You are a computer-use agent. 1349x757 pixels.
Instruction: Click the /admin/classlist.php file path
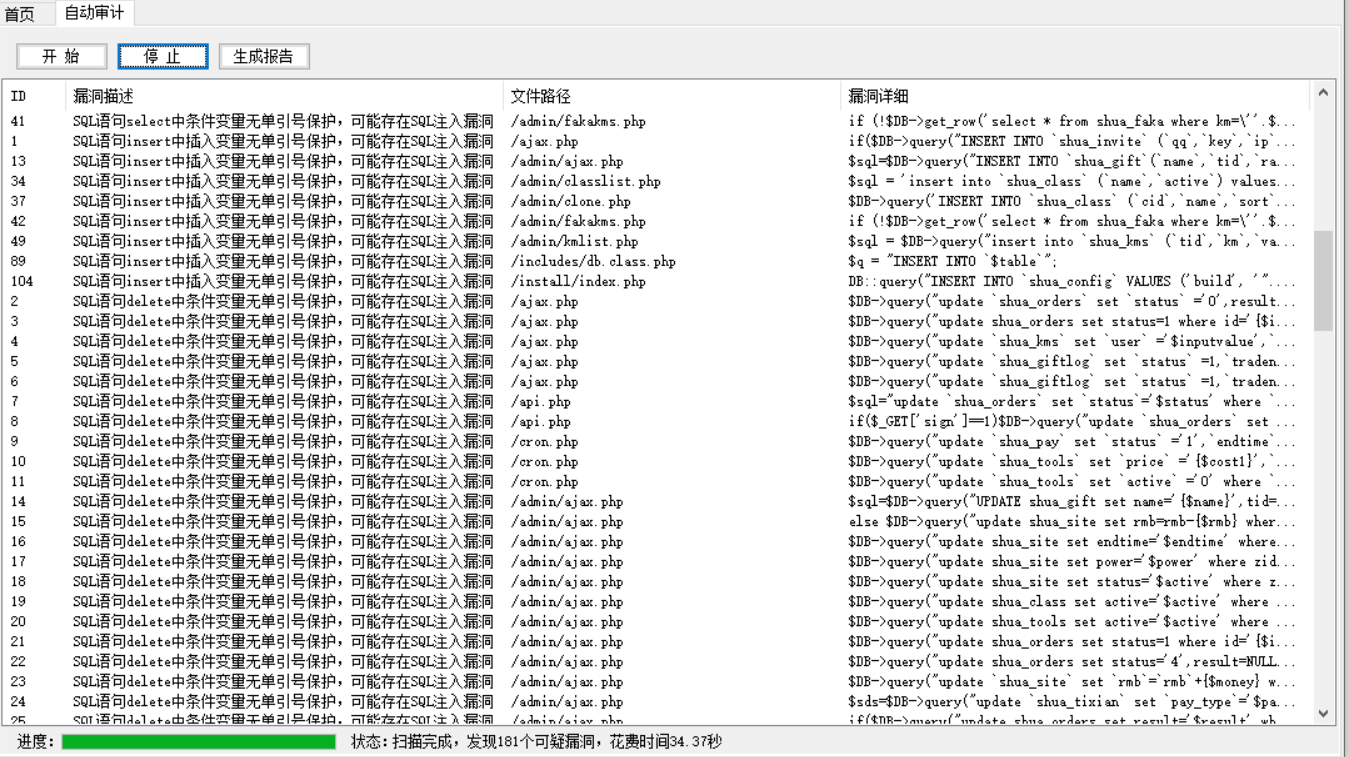point(585,181)
